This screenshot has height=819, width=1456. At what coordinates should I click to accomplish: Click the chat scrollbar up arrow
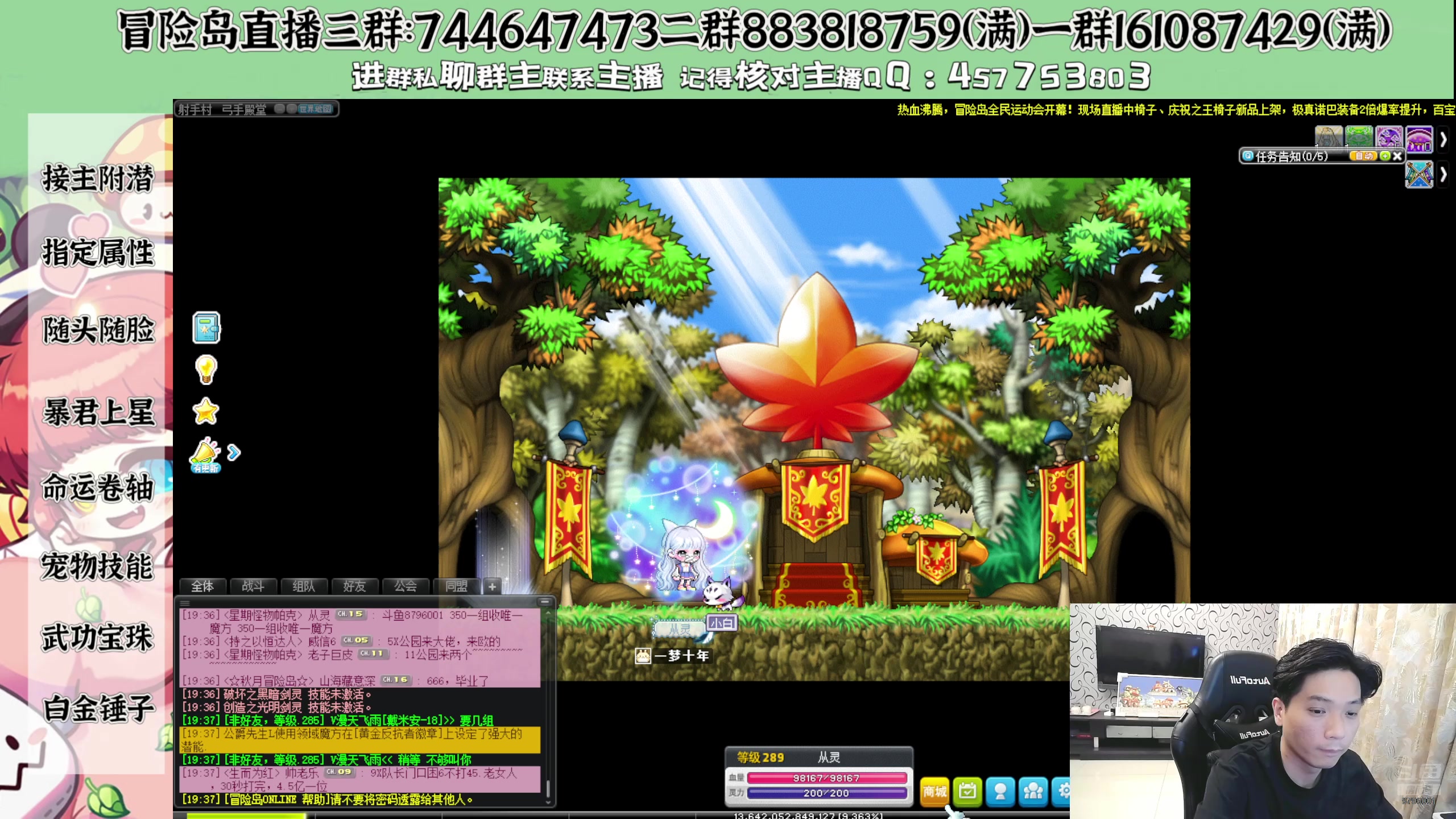548,613
